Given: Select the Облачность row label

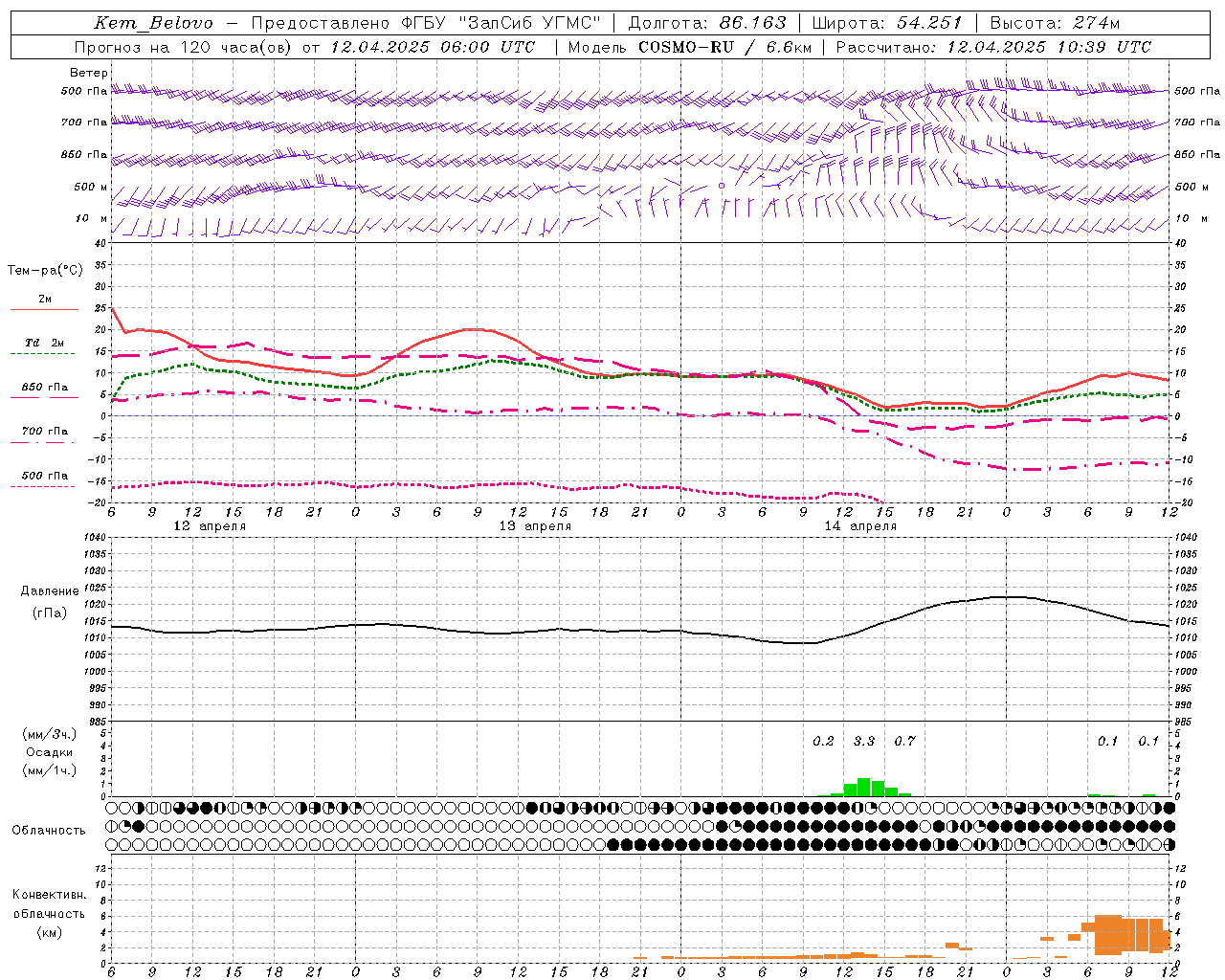Looking at the screenshot, I should (x=49, y=830).
